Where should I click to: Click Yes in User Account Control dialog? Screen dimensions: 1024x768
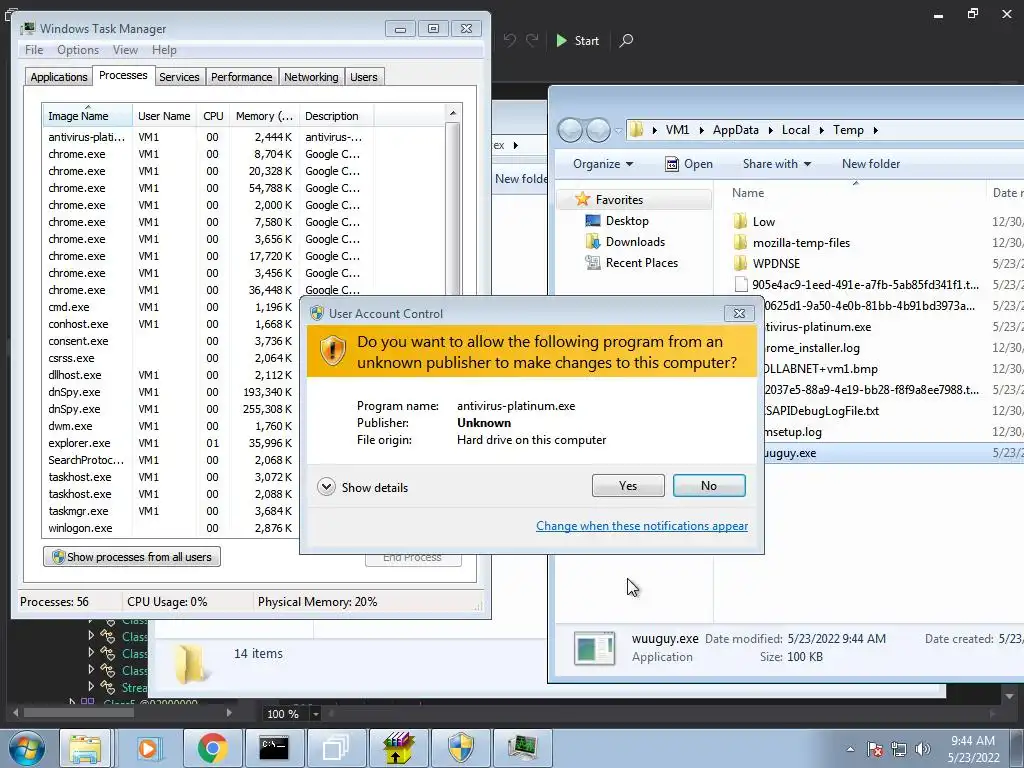[x=628, y=486]
